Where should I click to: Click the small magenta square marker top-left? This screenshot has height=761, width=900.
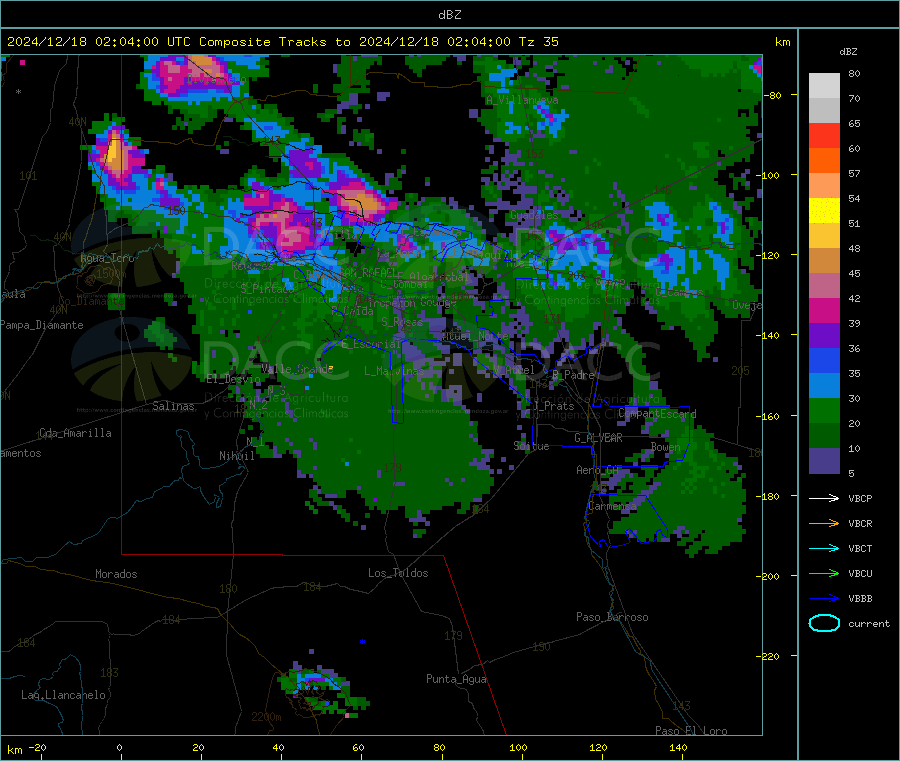click(22, 62)
